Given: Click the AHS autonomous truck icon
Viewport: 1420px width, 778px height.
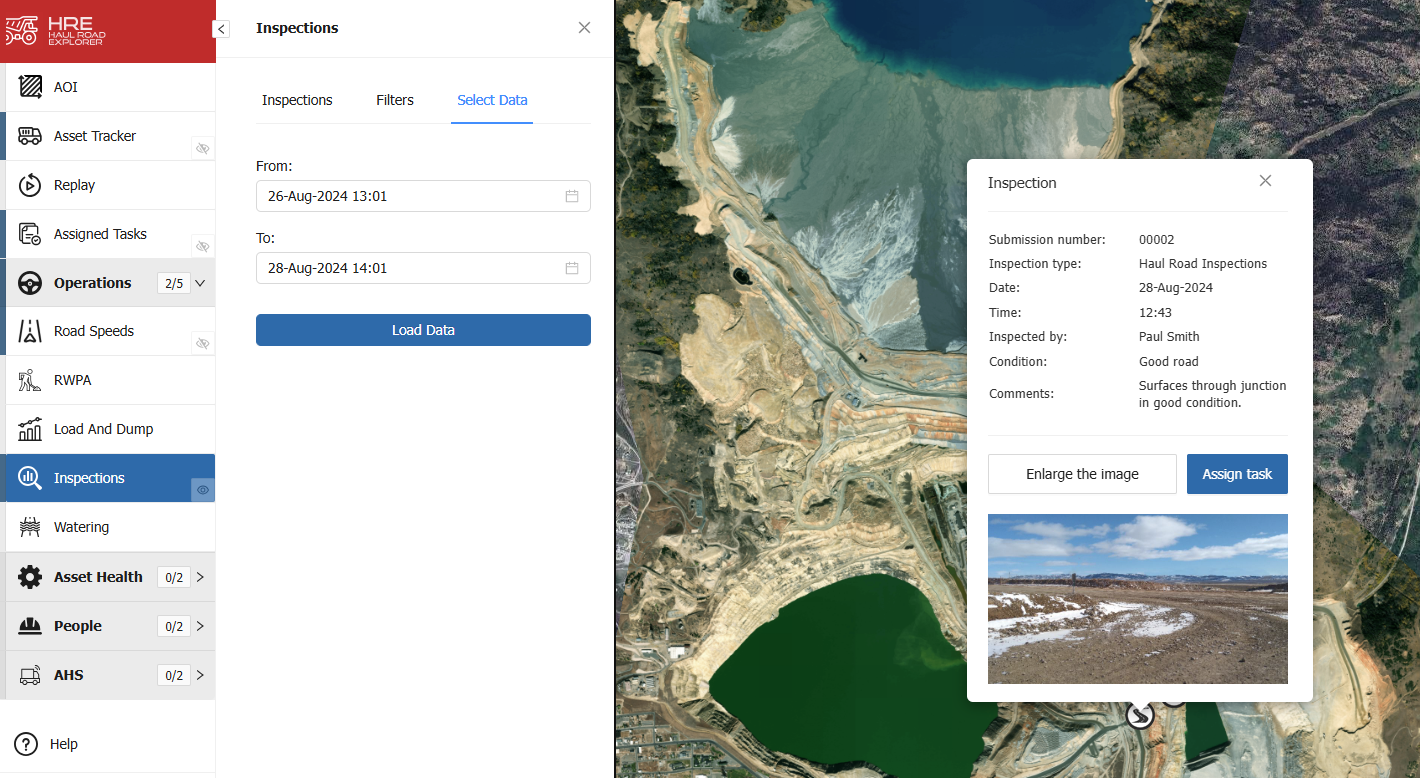Looking at the screenshot, I should point(30,675).
